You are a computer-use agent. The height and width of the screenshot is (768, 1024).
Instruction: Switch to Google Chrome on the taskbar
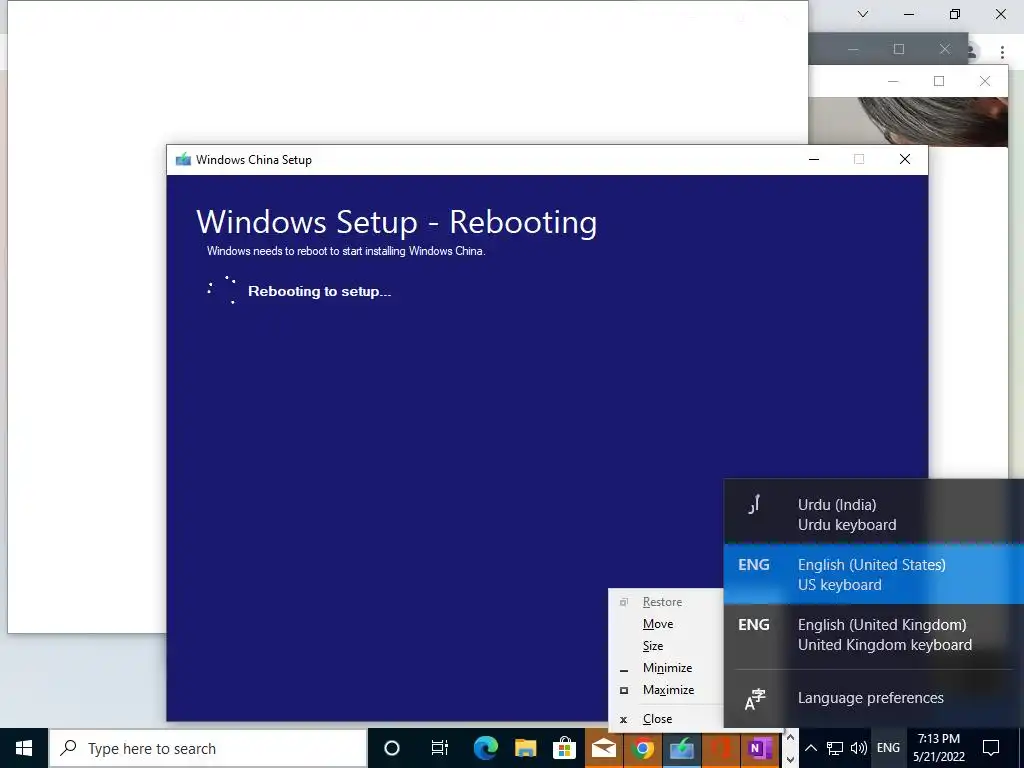[x=643, y=748]
